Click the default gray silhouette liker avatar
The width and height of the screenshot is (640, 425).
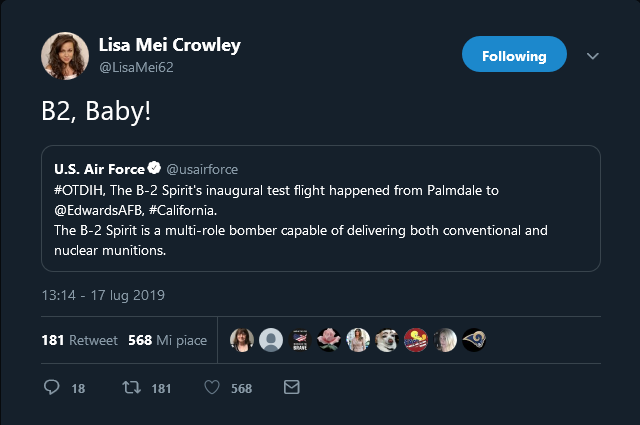pos(270,340)
